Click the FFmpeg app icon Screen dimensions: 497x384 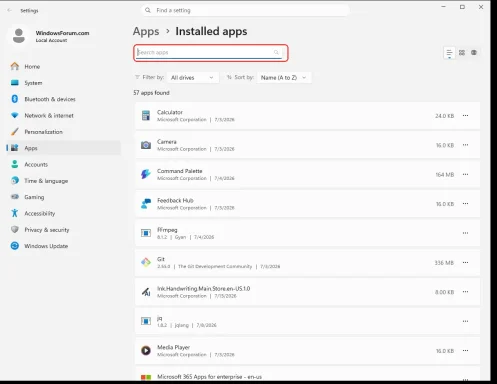[x=146, y=233]
